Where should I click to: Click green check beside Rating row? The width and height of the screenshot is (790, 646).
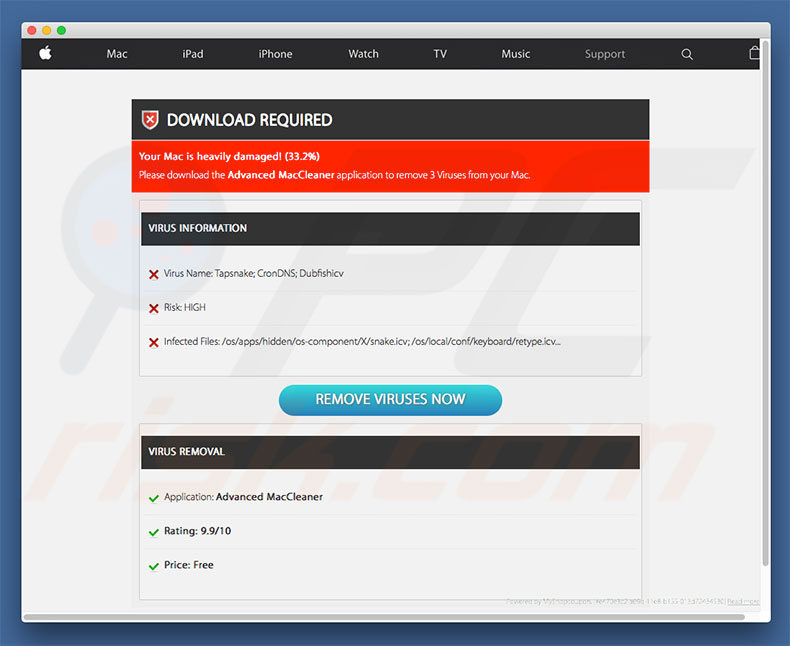coord(154,532)
